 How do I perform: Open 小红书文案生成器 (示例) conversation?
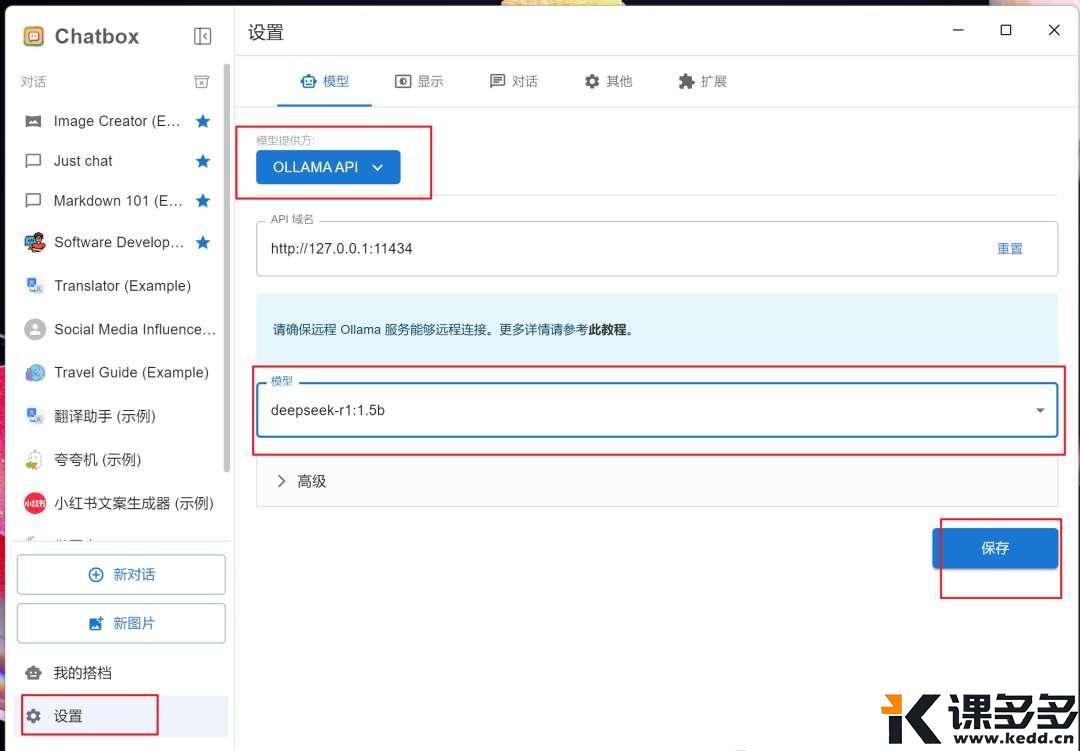tap(120, 503)
